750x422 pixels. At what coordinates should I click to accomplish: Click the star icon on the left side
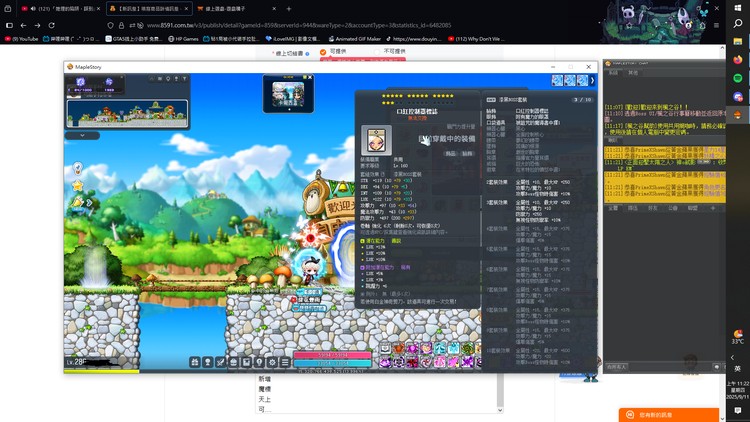point(77,185)
